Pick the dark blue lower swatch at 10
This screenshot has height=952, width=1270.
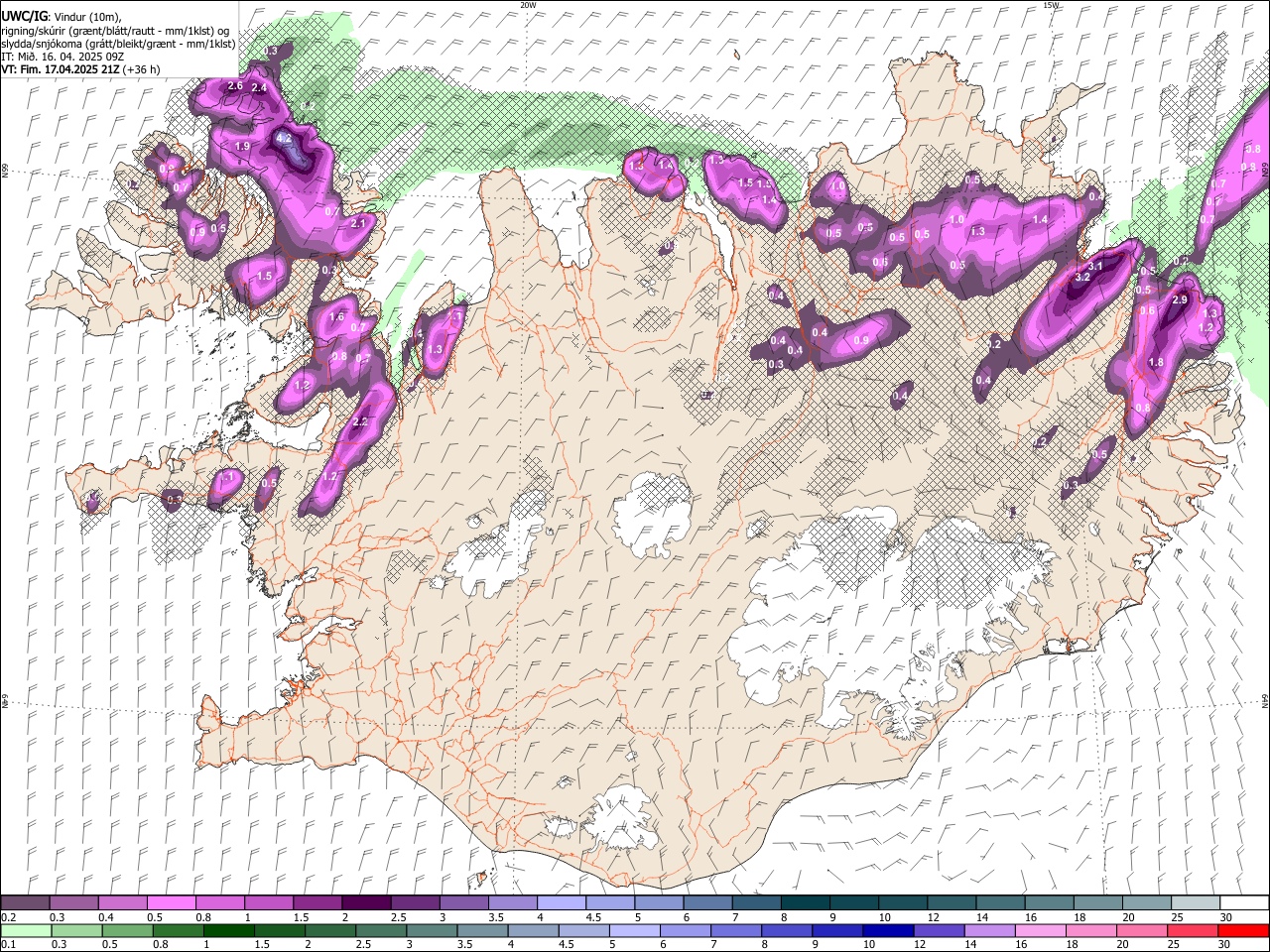pos(886,930)
